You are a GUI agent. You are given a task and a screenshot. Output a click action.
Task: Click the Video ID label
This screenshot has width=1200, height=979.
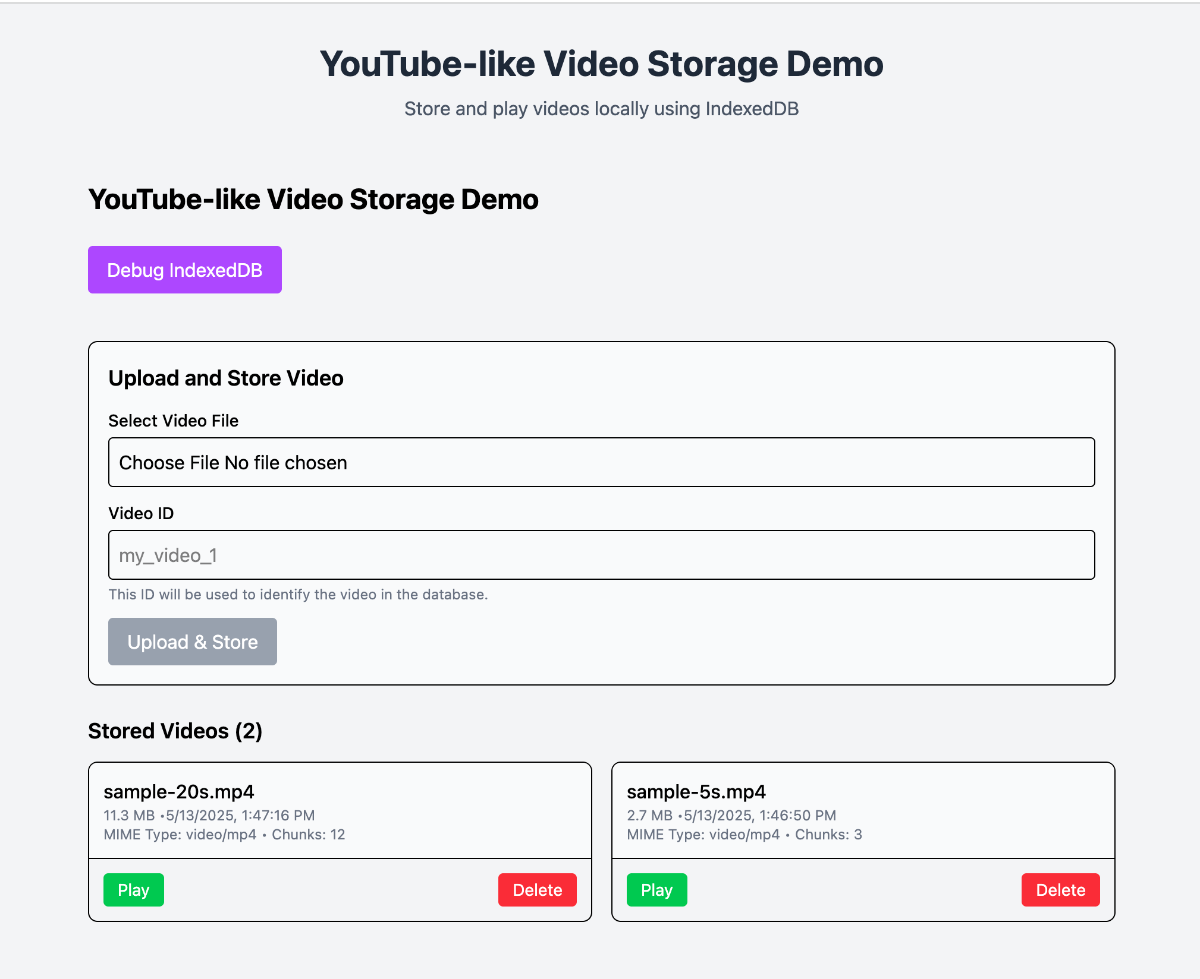coord(141,513)
